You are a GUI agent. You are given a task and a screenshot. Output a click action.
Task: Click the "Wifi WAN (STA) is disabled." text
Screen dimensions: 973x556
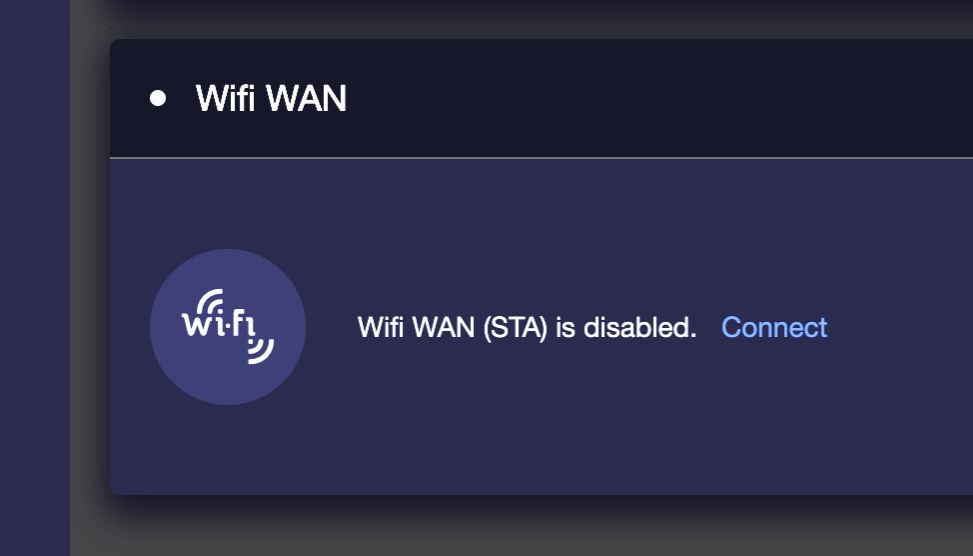click(527, 327)
